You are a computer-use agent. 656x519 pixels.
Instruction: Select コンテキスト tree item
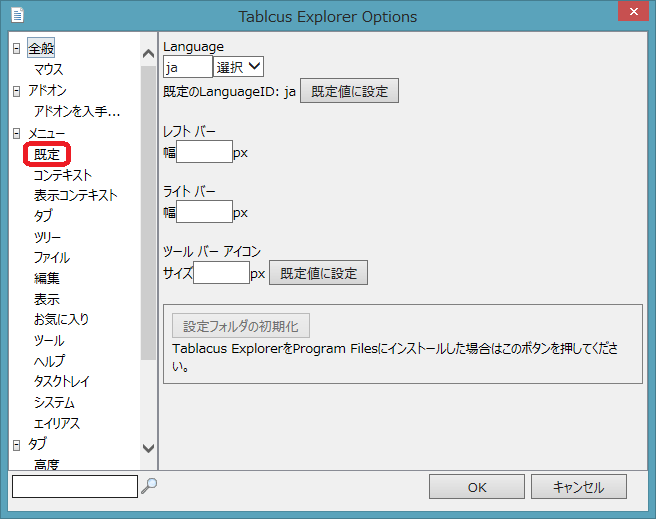pos(62,175)
